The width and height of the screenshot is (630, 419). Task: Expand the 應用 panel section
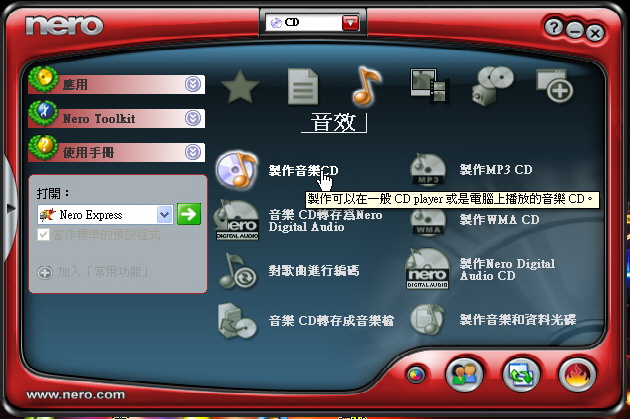click(193, 84)
